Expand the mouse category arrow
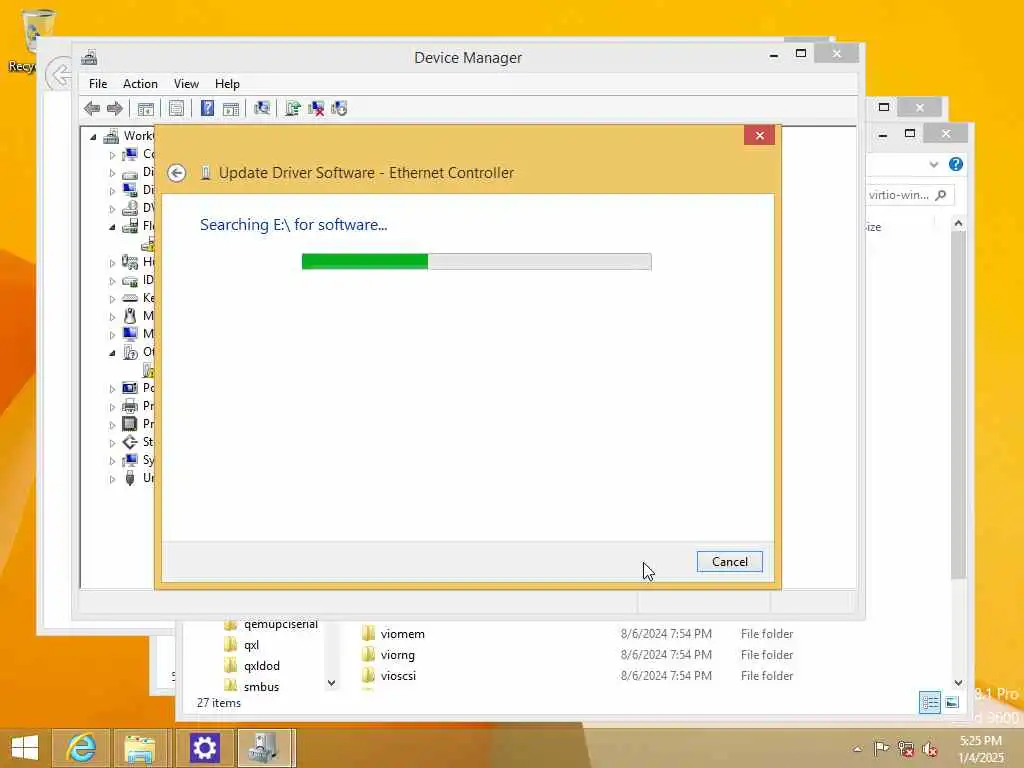This screenshot has height=768, width=1024. tap(112, 317)
